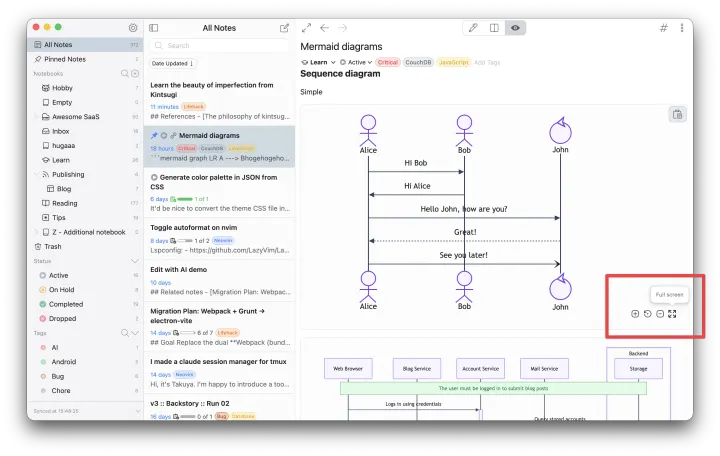Filter by the Android tag
The height and width of the screenshot is (456, 720).
point(85,362)
